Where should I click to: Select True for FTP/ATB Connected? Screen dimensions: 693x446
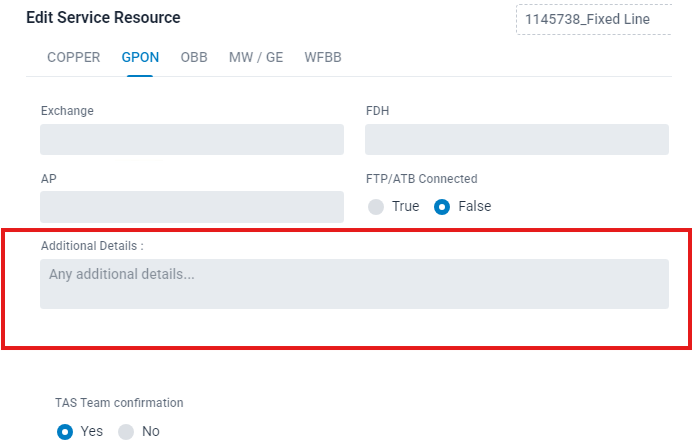tap(377, 207)
